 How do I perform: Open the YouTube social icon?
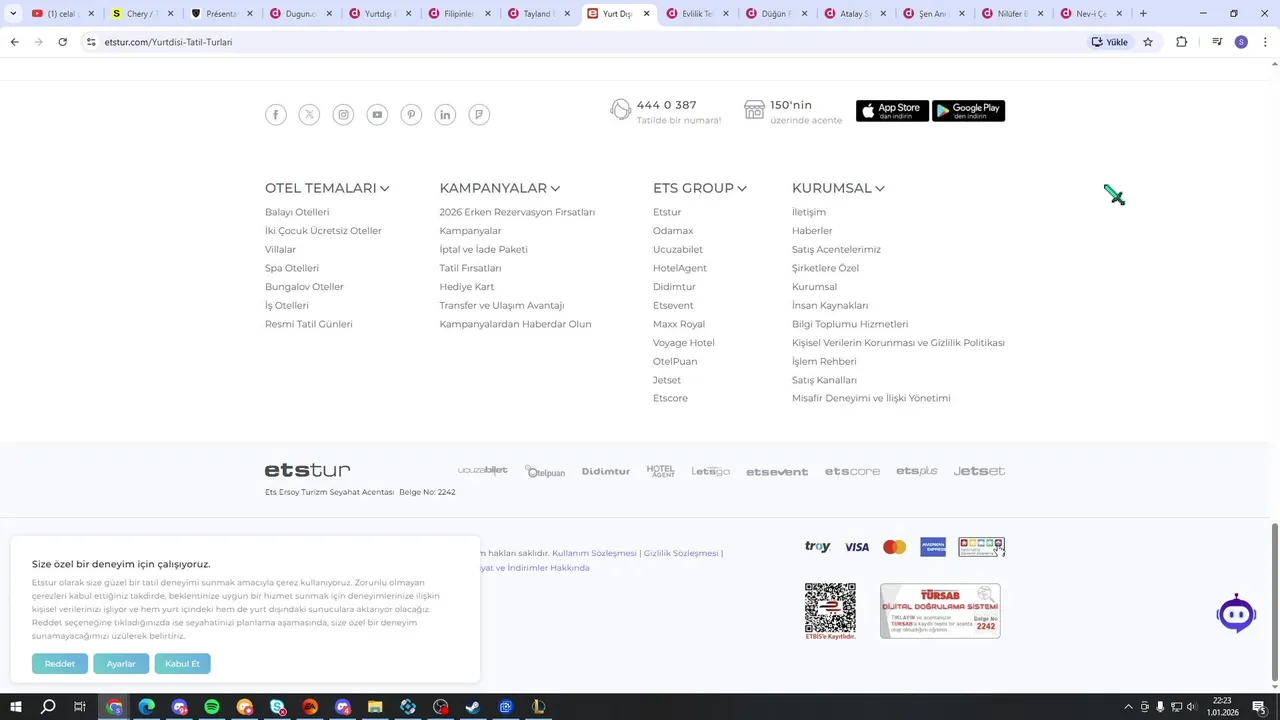click(x=377, y=115)
